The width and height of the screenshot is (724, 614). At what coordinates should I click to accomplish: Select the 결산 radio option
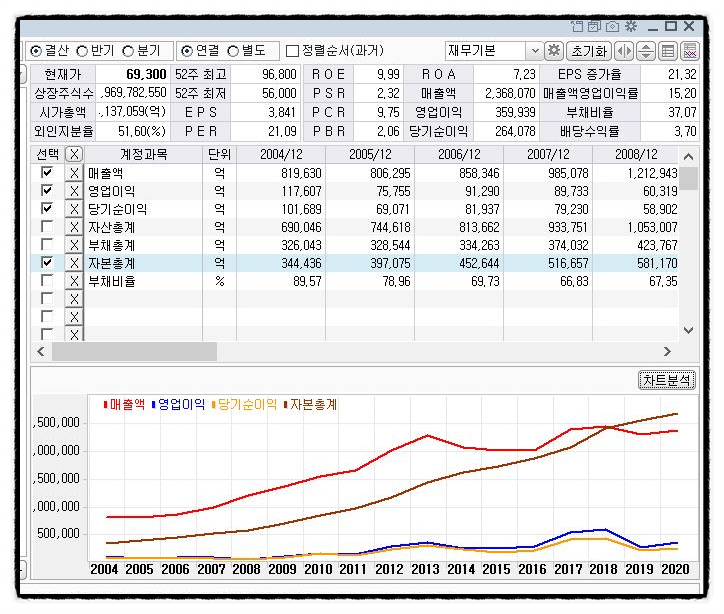36,51
